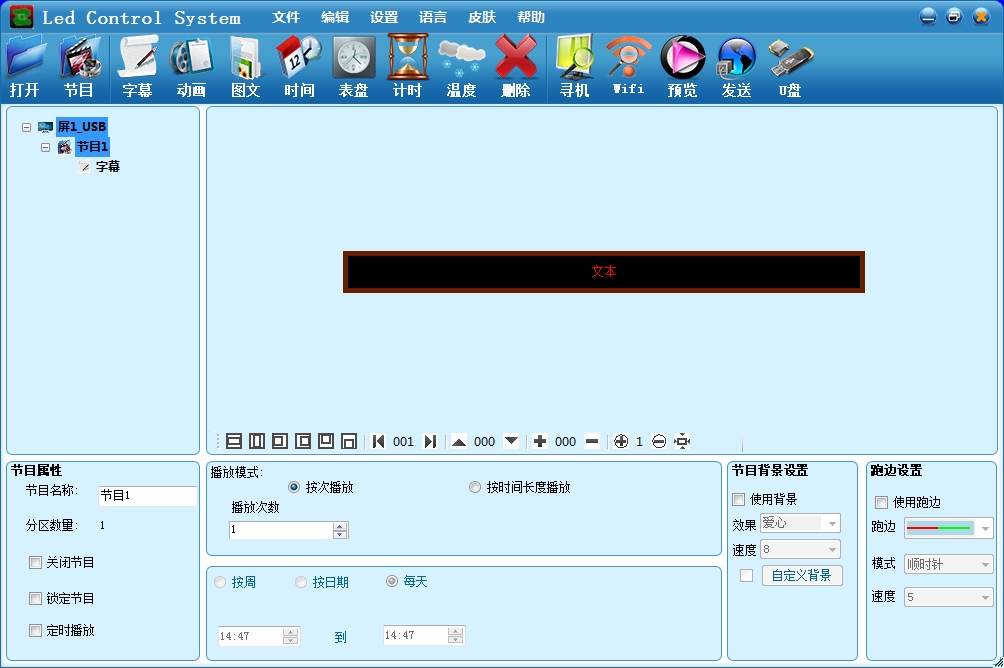Add a 计时 hourglass timer

click(407, 67)
